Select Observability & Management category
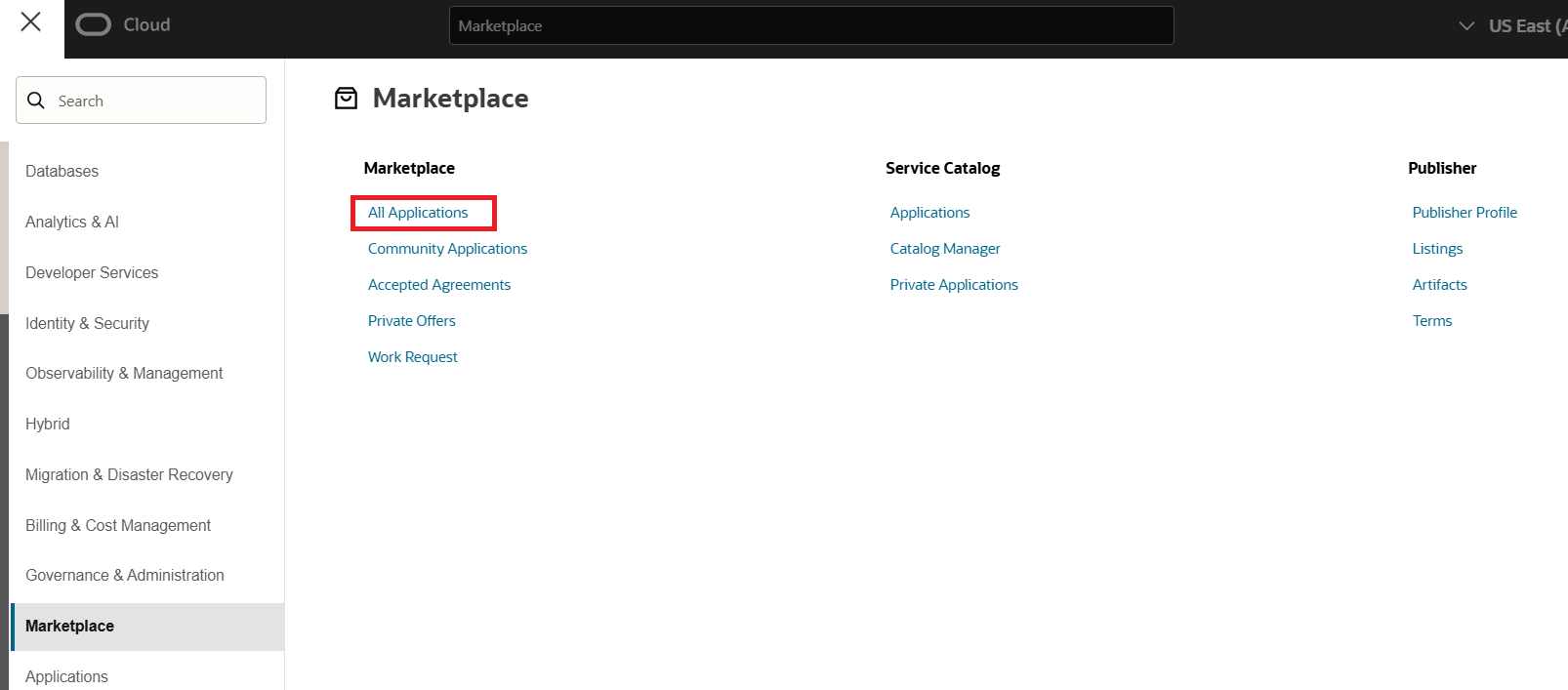1568x690 pixels. point(124,374)
